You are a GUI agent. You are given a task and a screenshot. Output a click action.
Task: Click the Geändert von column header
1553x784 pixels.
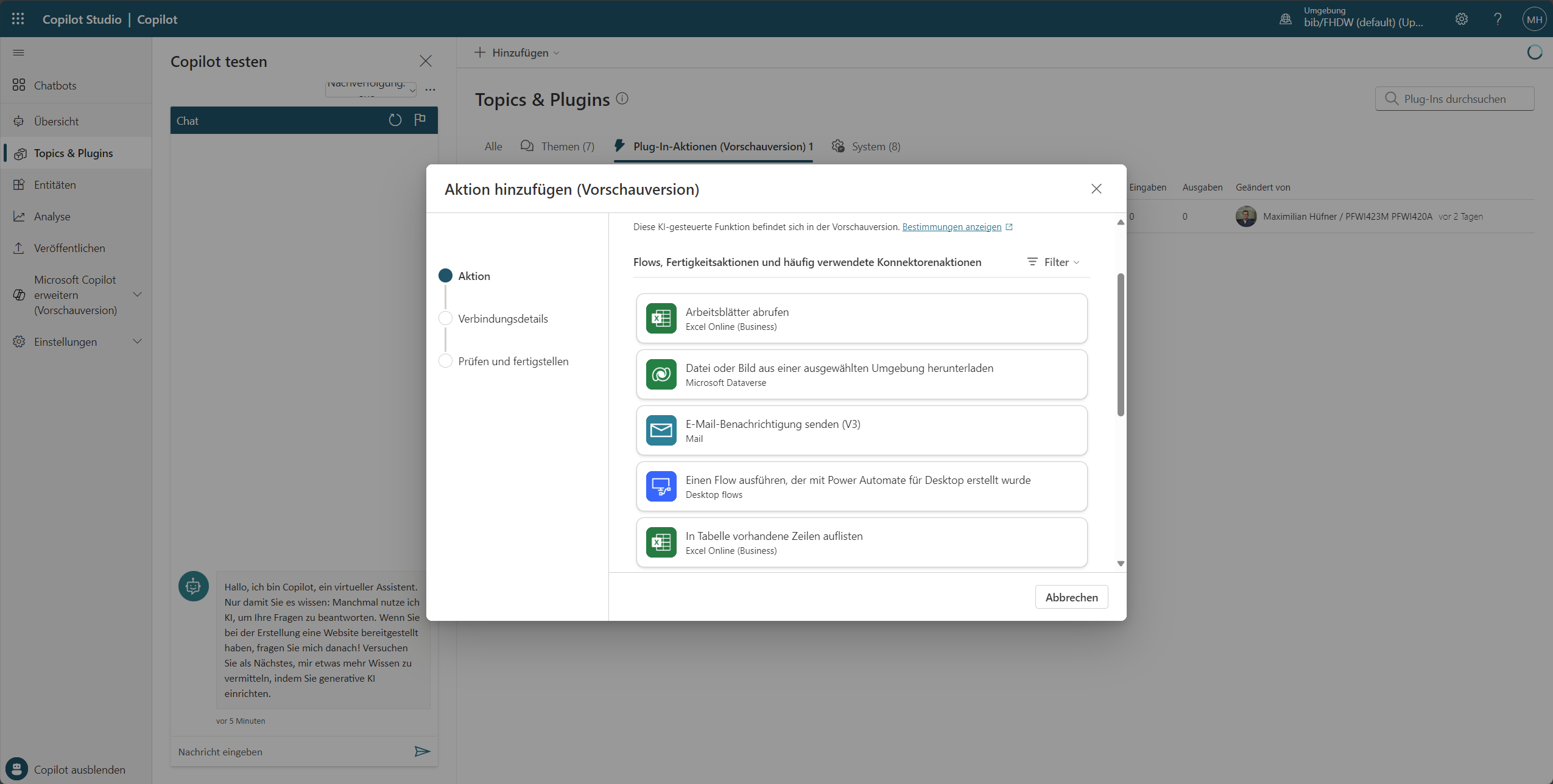[1262, 187]
